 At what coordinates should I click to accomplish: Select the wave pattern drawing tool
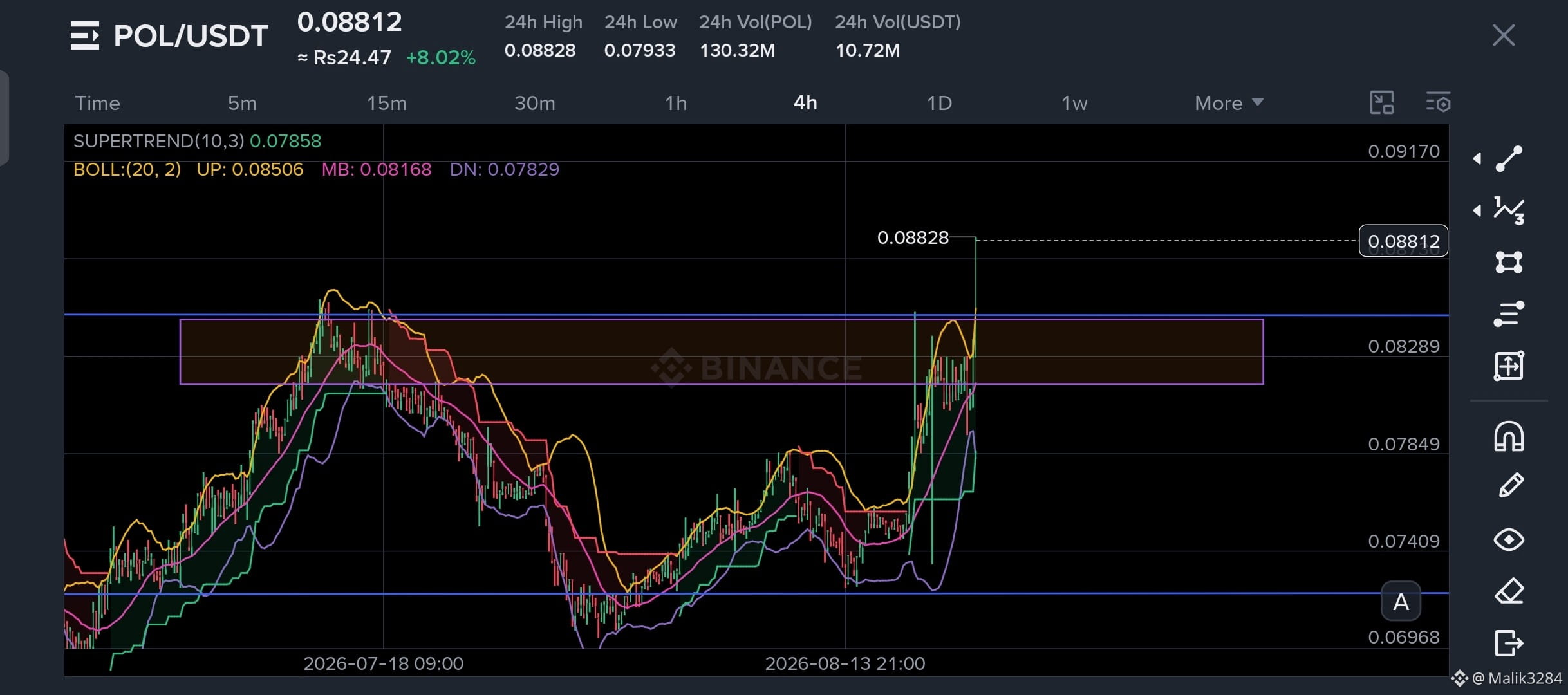pyautogui.click(x=1509, y=210)
